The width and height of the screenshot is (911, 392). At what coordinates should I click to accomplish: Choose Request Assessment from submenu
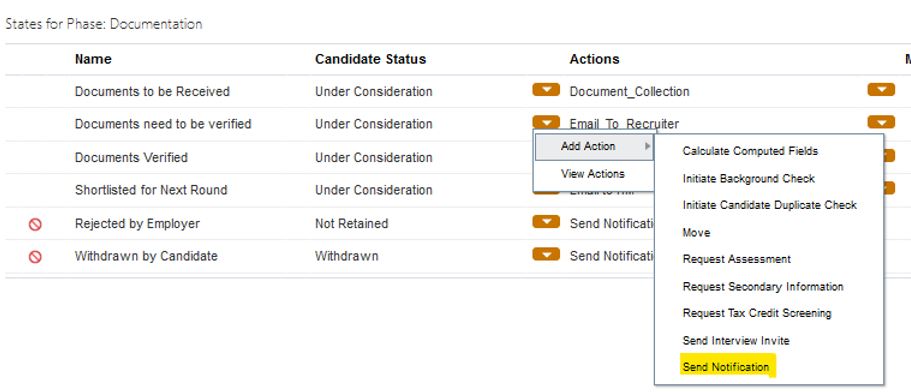pyautogui.click(x=736, y=259)
